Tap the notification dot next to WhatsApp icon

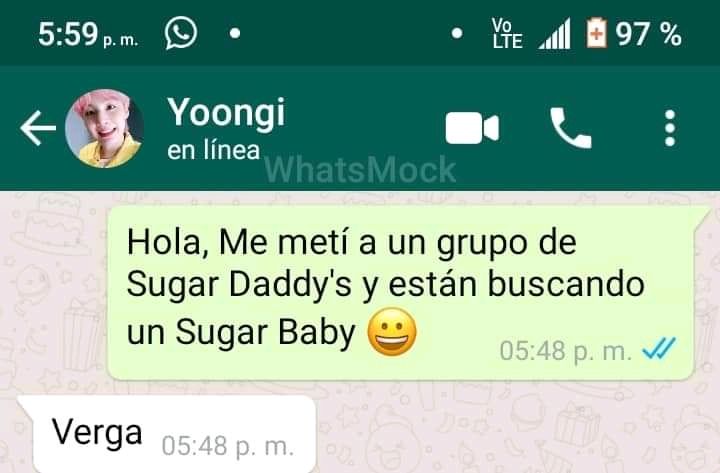235,33
